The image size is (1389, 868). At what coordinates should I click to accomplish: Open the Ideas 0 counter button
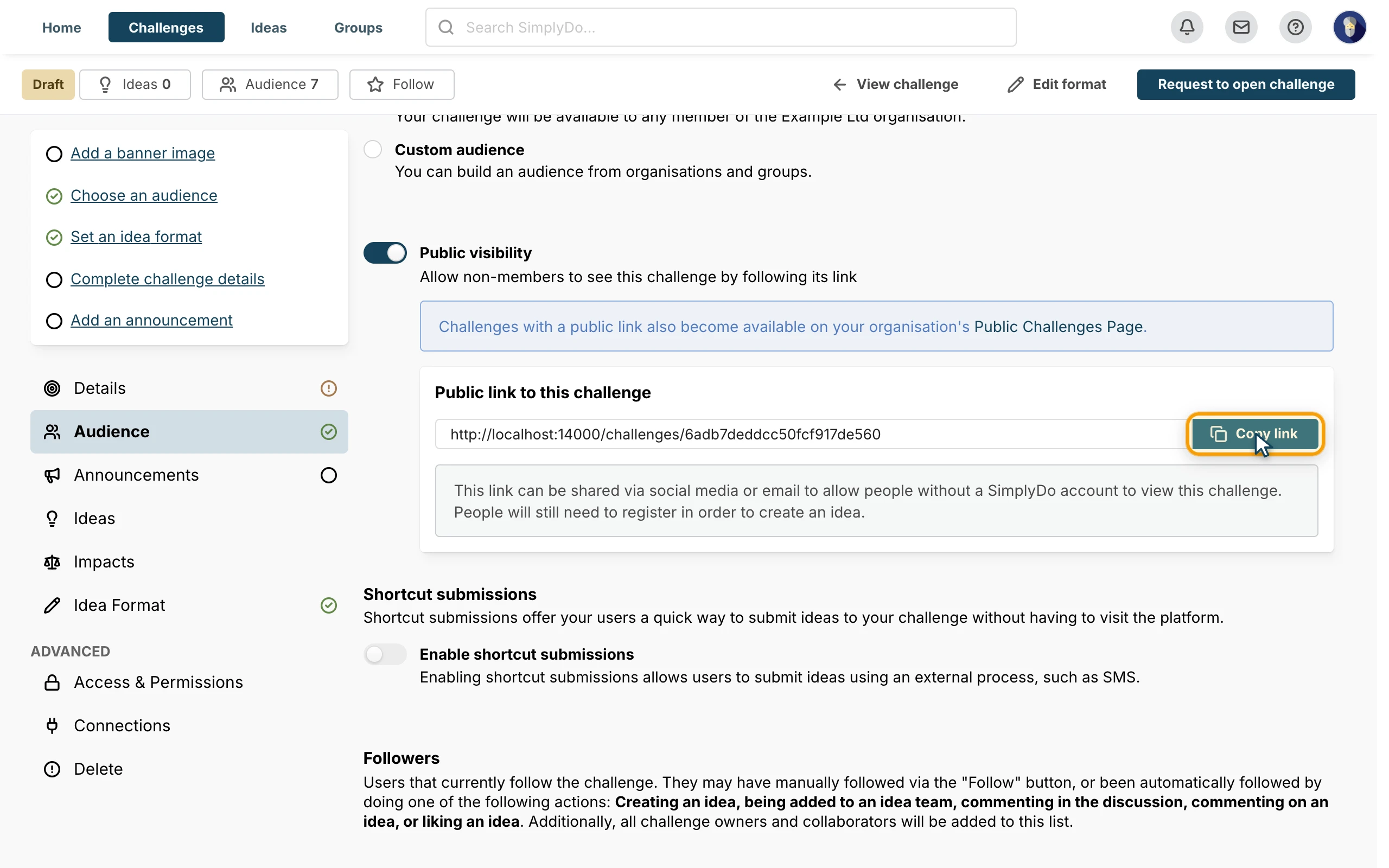(135, 85)
